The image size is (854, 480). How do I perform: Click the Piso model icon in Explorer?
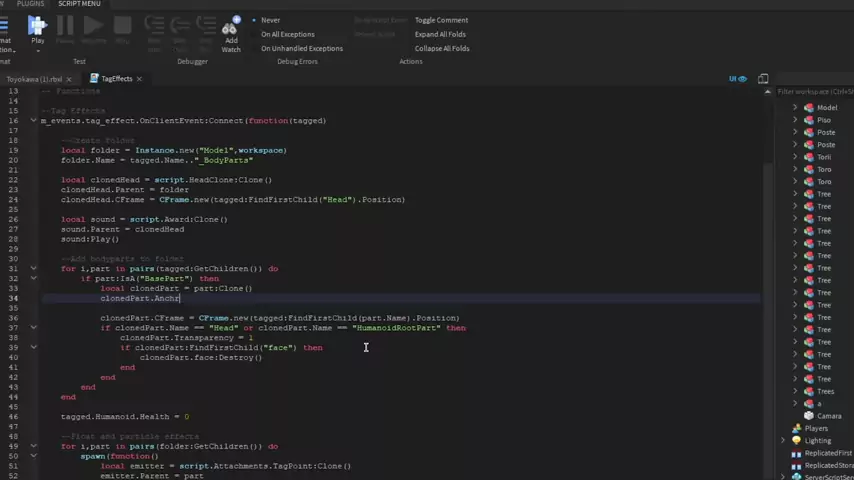tap(808, 120)
